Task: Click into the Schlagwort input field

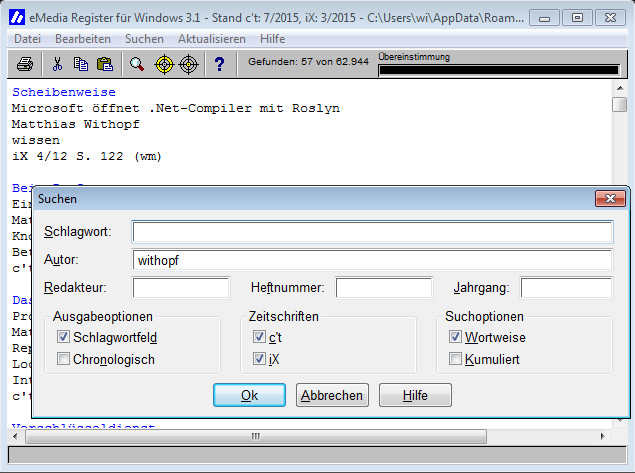Action: point(372,232)
